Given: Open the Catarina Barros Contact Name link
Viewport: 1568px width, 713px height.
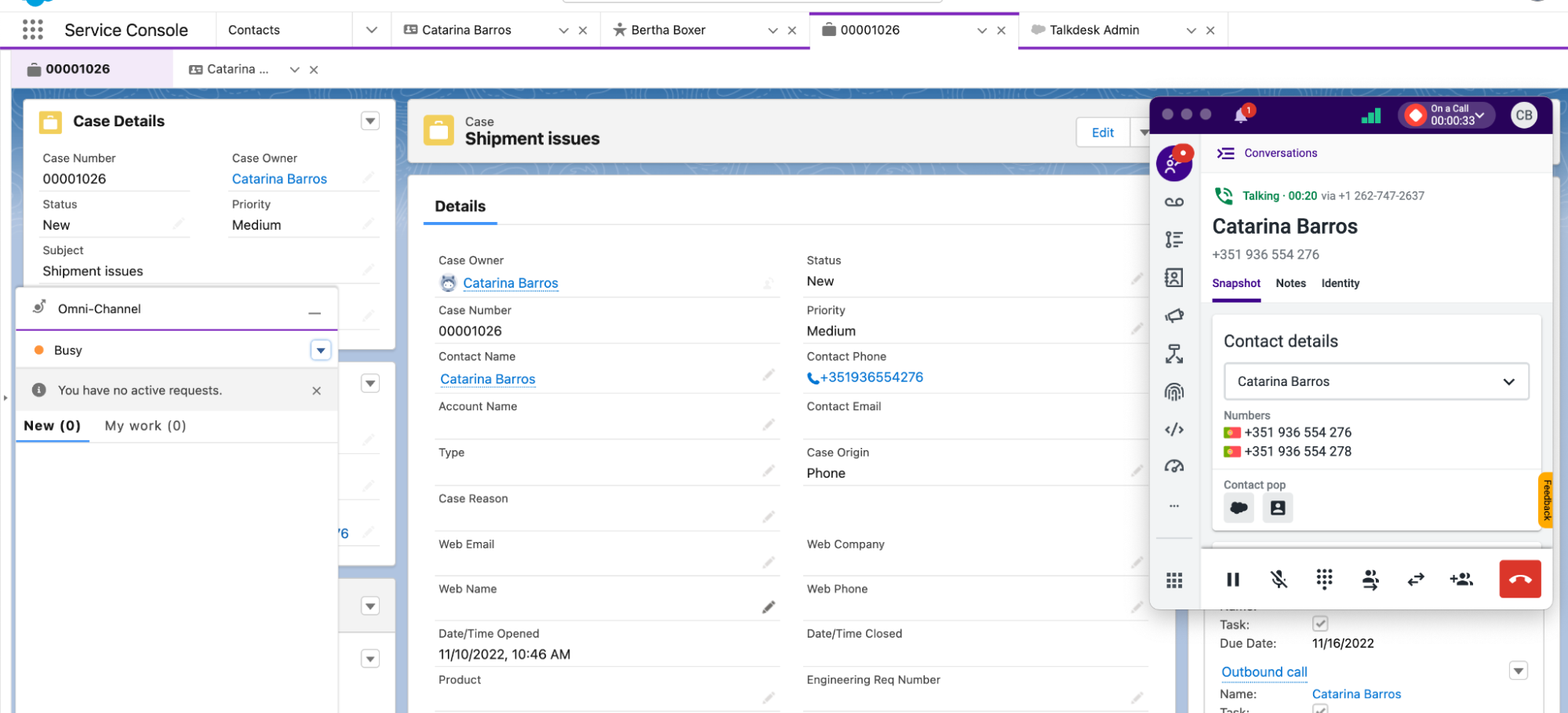Looking at the screenshot, I should tap(487, 380).
